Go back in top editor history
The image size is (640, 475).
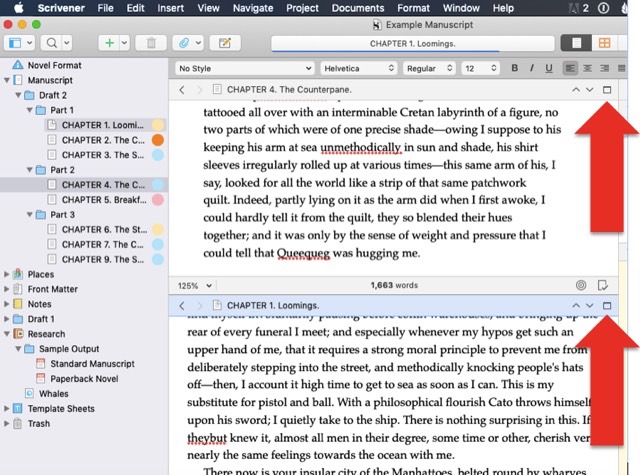[x=182, y=90]
